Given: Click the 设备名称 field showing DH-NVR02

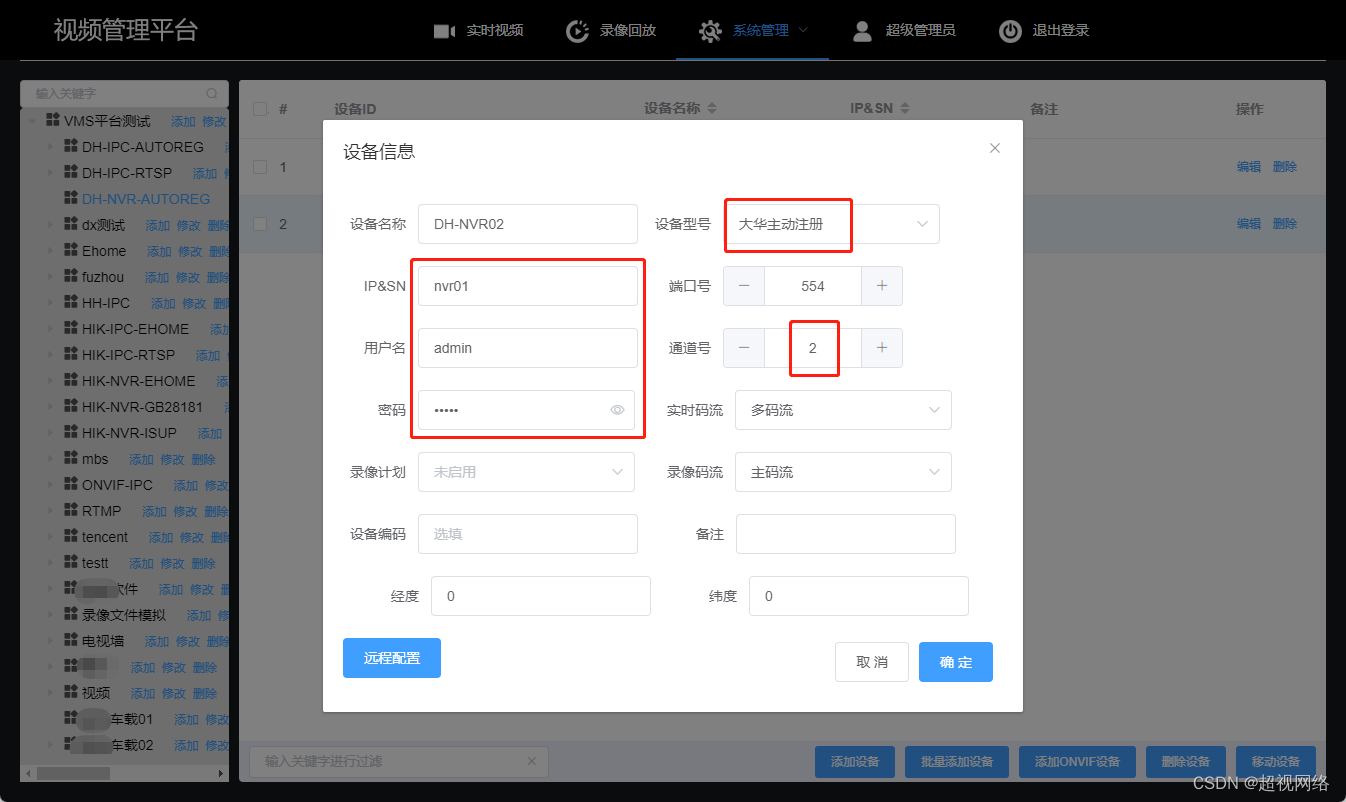Looking at the screenshot, I should pyautogui.click(x=528, y=224).
